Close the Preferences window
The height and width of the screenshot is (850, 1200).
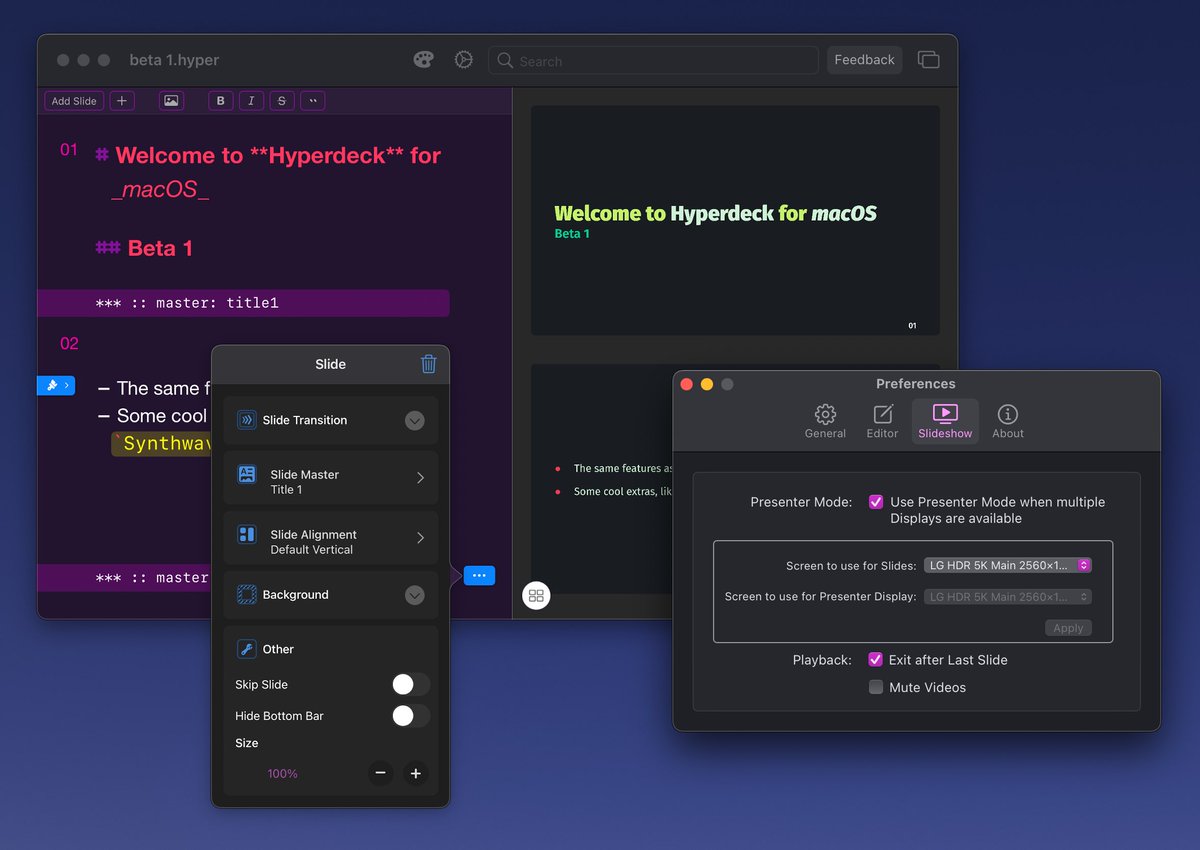pyautogui.click(x=687, y=384)
